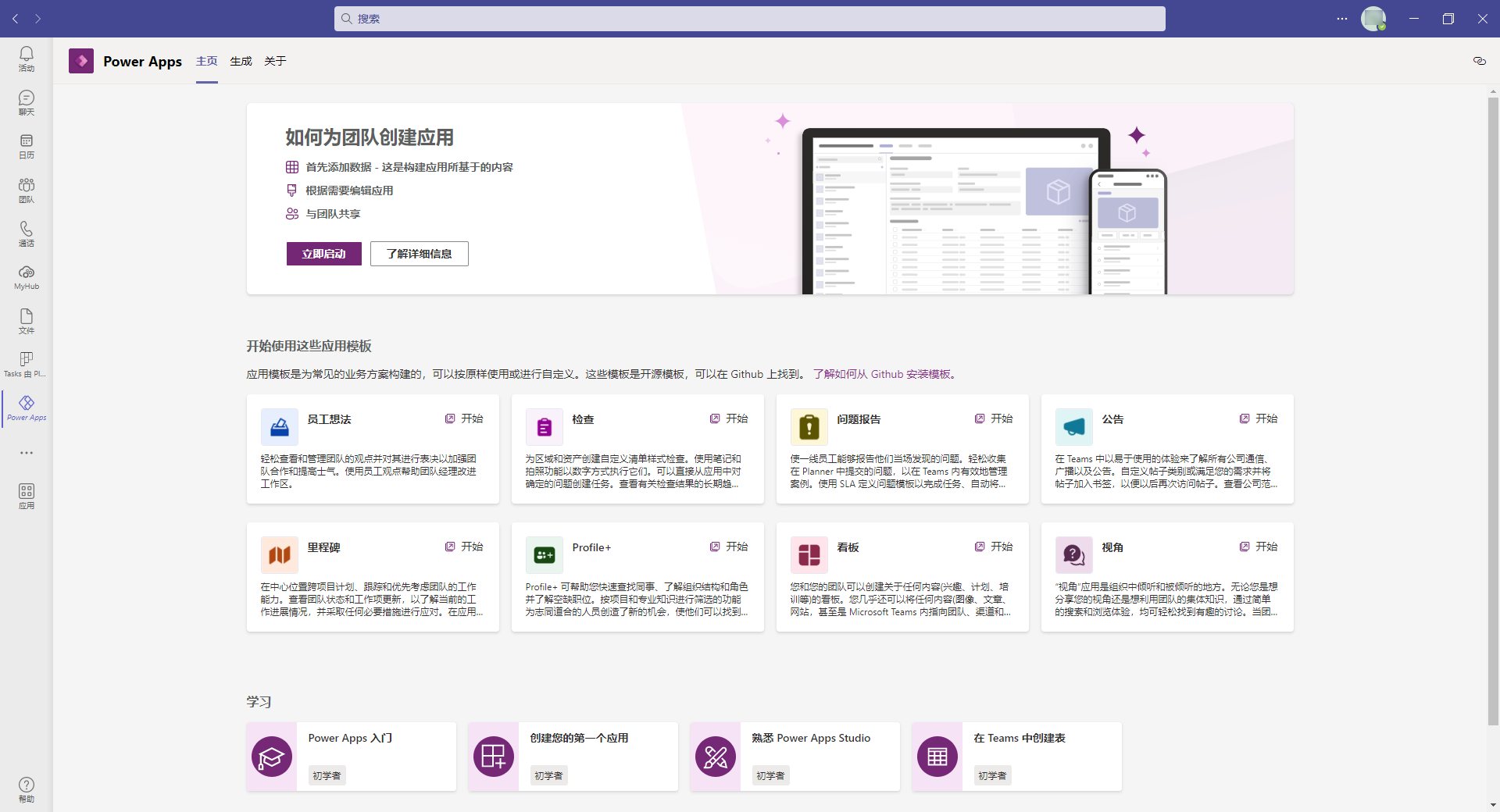Open the Activity bell icon in sidebar
1500x812 pixels.
pyautogui.click(x=27, y=59)
